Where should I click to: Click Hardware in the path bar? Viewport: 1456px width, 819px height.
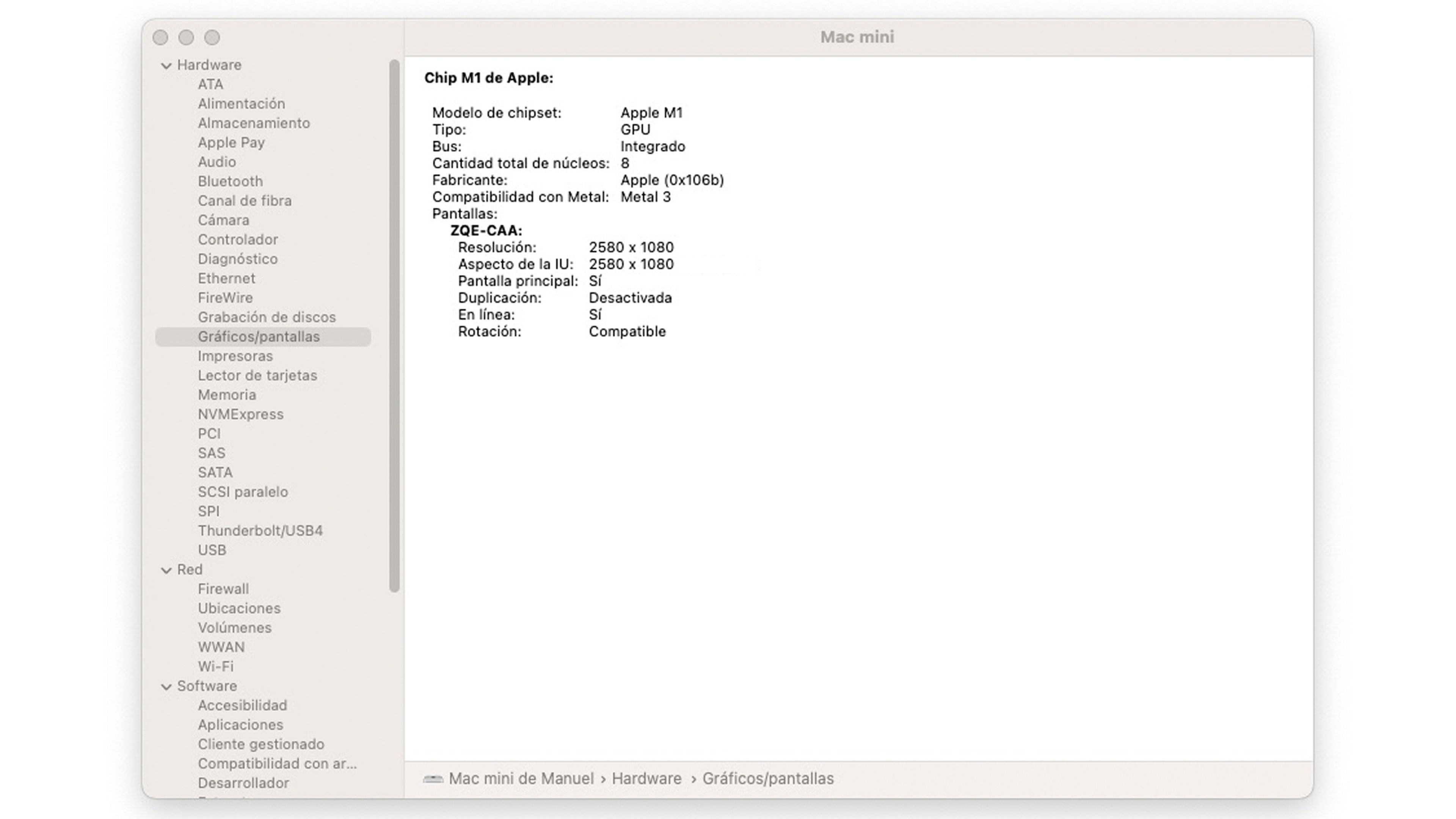646,779
